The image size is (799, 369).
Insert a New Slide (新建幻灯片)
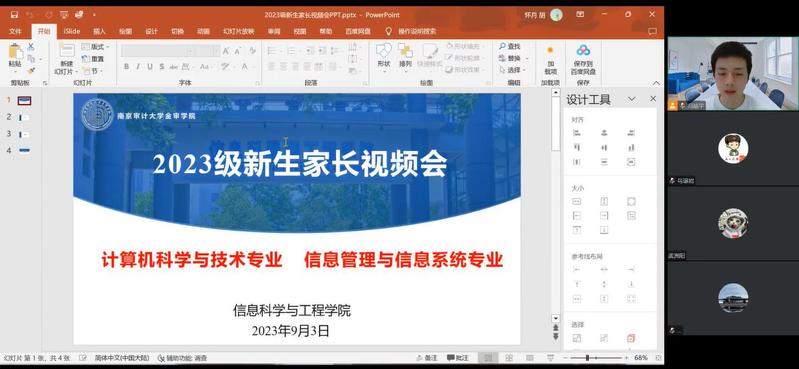67,59
